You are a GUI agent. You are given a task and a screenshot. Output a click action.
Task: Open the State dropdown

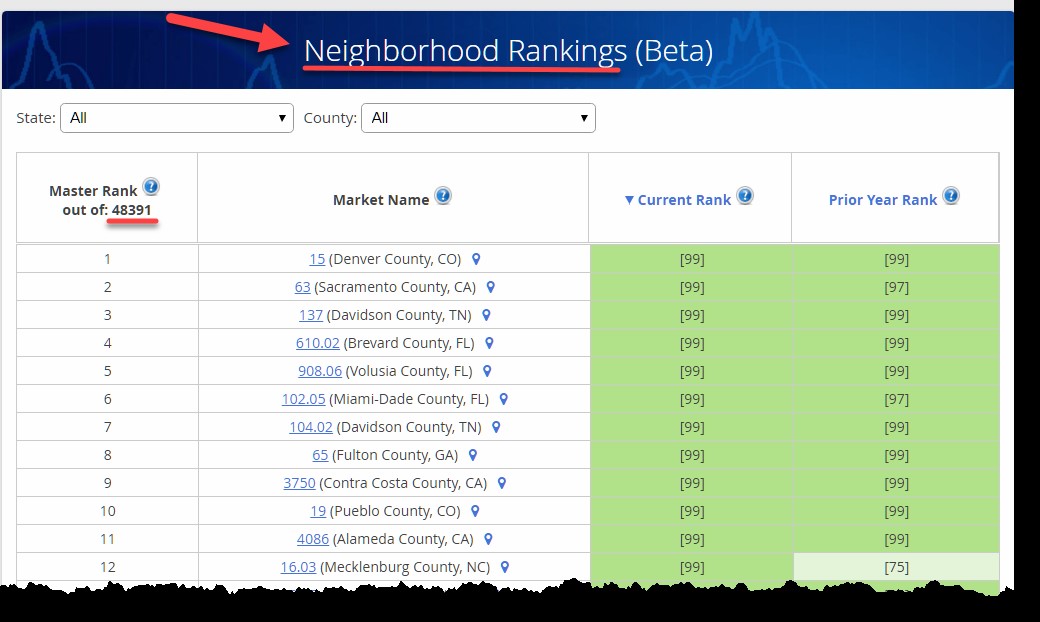tap(177, 118)
